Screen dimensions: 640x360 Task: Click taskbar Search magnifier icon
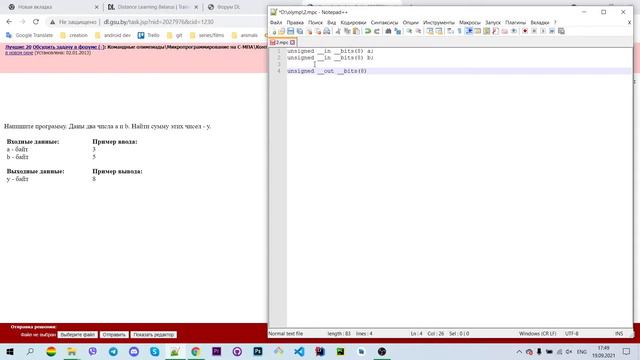30,351
